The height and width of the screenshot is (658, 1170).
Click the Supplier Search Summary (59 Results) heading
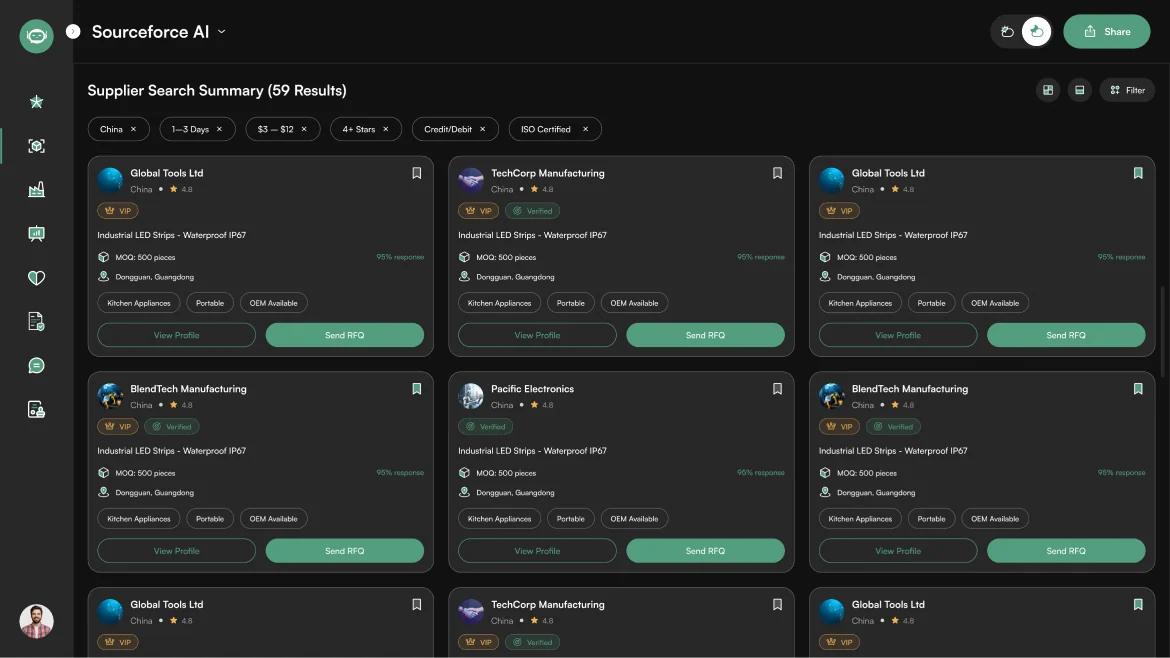[217, 90]
